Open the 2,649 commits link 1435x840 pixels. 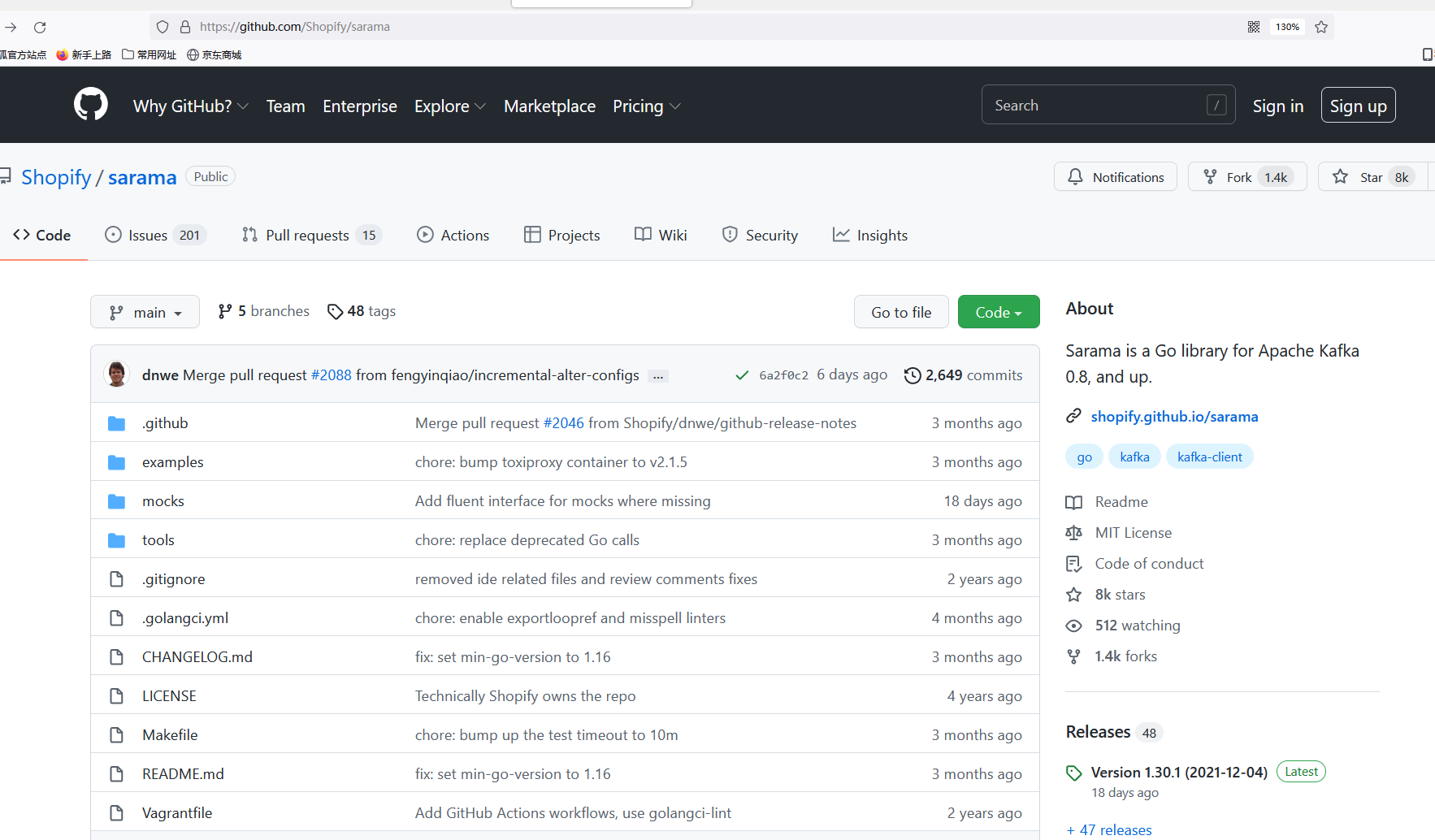pos(964,375)
